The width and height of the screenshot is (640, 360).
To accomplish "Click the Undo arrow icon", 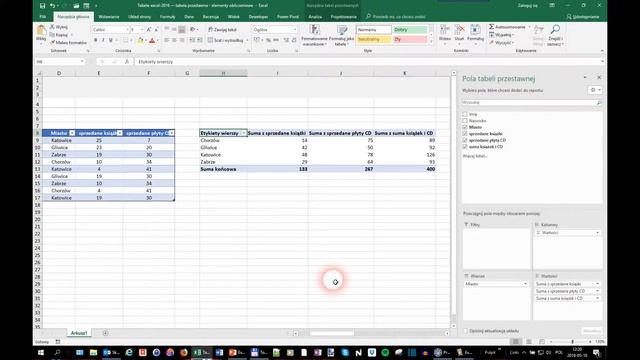I will pyautogui.click(x=52, y=6).
